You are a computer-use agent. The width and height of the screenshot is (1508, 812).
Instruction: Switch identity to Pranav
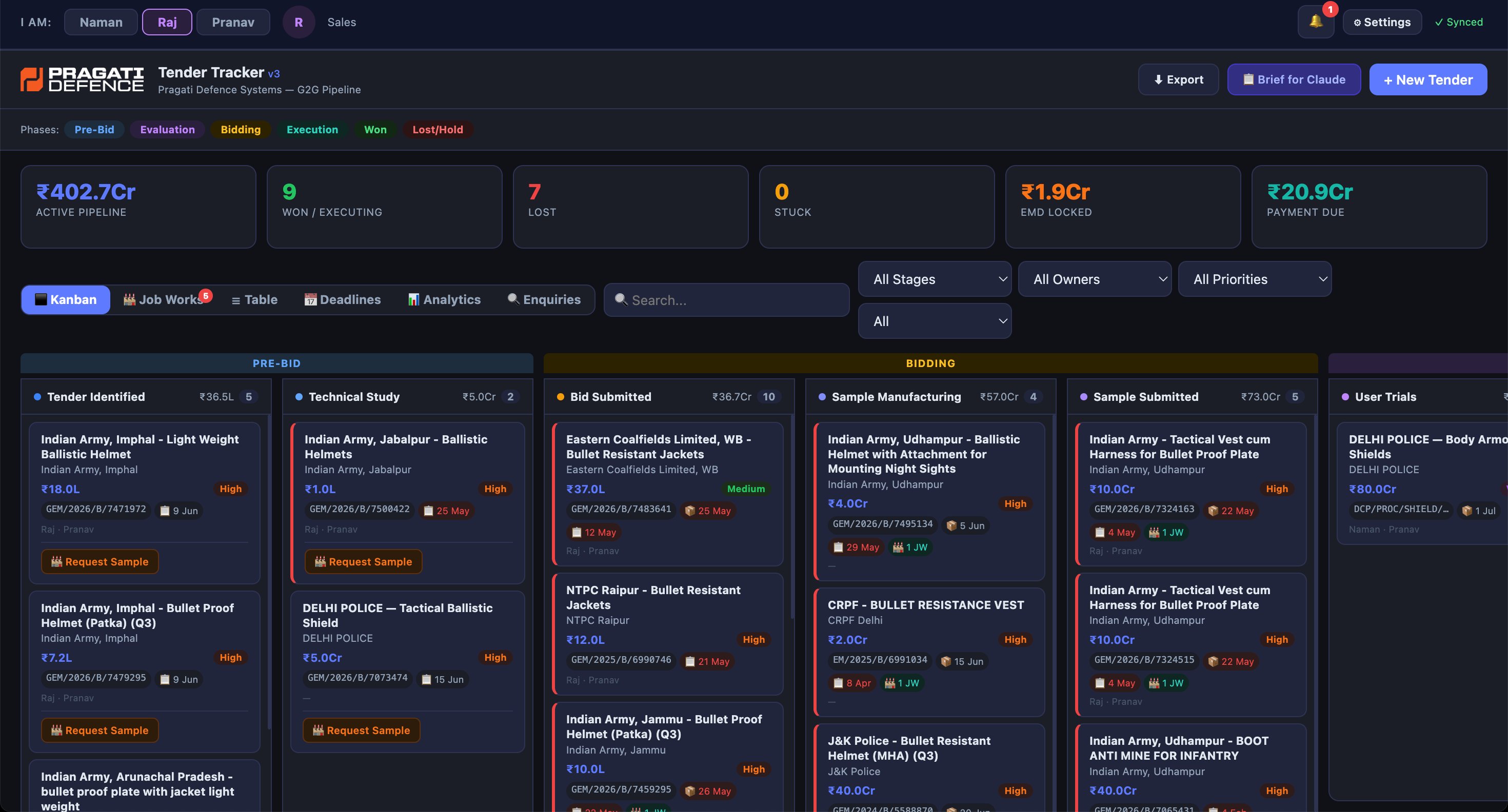[x=233, y=22]
